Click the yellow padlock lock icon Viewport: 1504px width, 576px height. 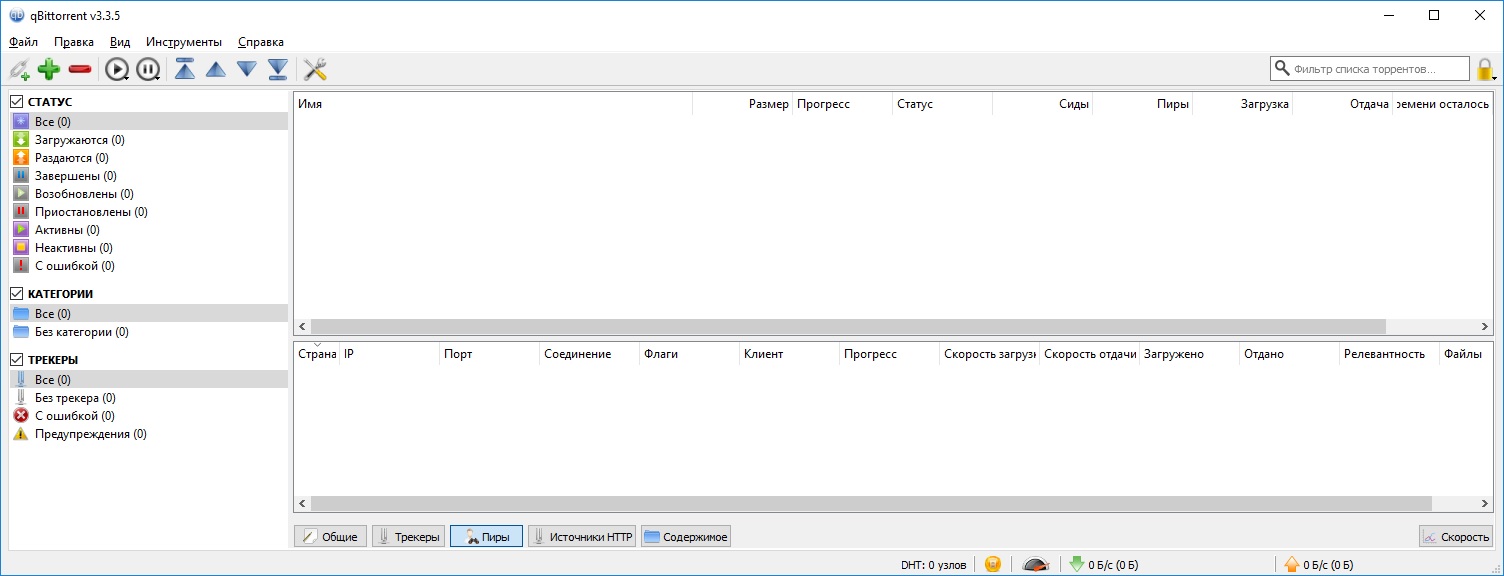1485,69
